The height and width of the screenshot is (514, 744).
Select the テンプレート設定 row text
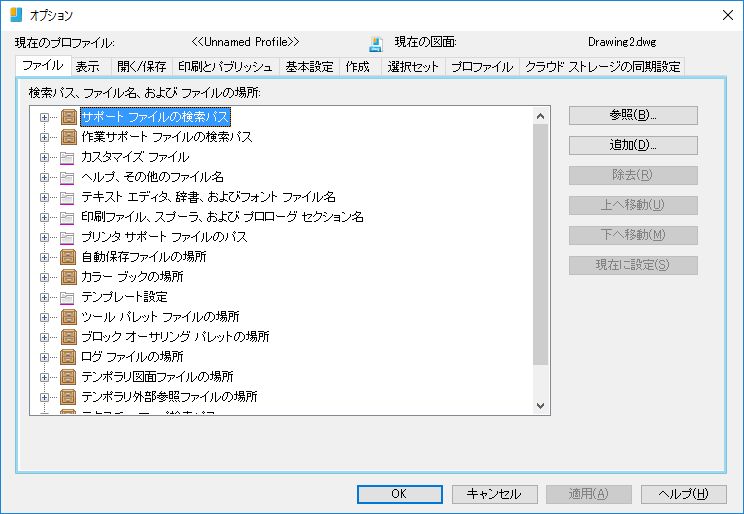[x=124, y=297]
